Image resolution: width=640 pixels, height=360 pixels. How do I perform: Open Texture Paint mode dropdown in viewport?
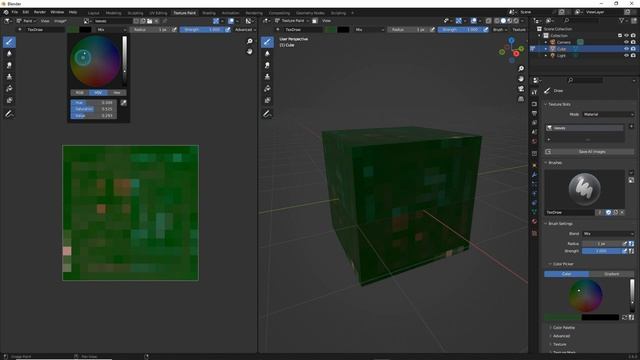pos(292,21)
